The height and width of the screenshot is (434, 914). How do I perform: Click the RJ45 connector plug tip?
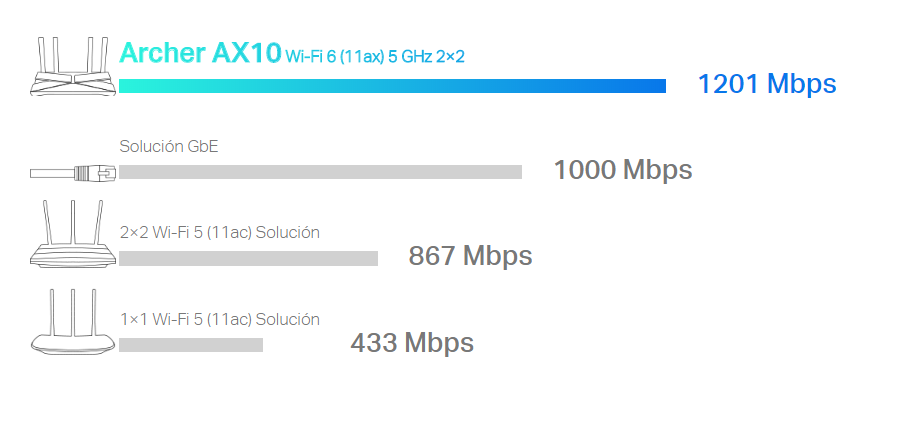coord(109,173)
